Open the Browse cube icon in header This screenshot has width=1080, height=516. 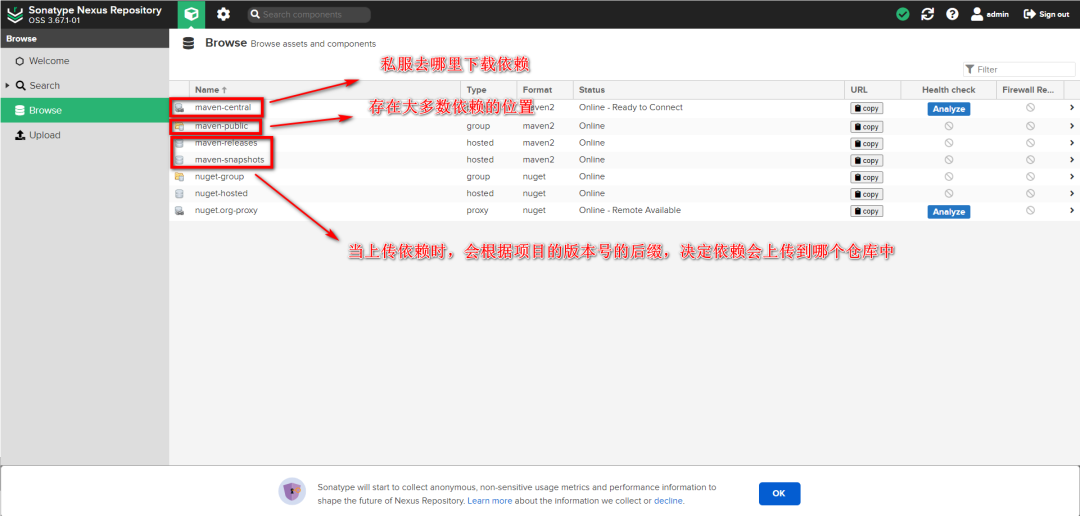coord(191,14)
